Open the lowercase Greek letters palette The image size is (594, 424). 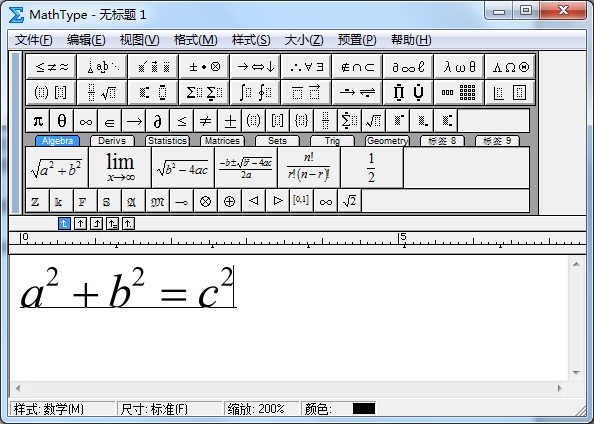[459, 67]
